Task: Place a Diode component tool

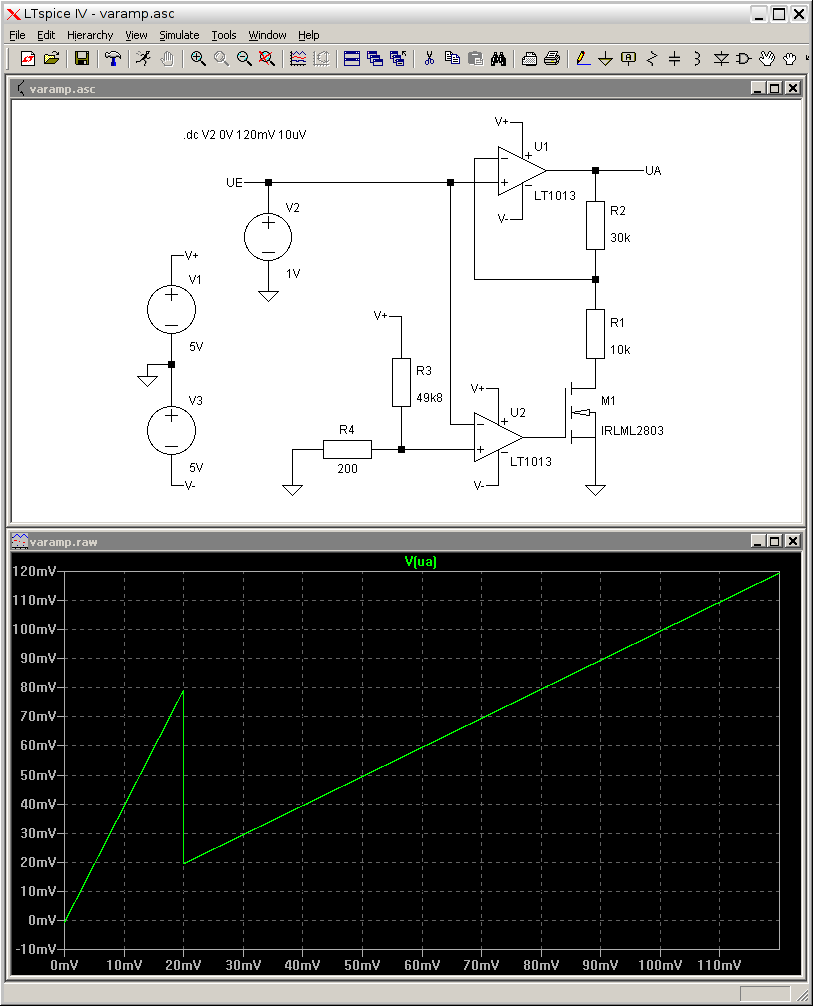Action: click(x=721, y=58)
